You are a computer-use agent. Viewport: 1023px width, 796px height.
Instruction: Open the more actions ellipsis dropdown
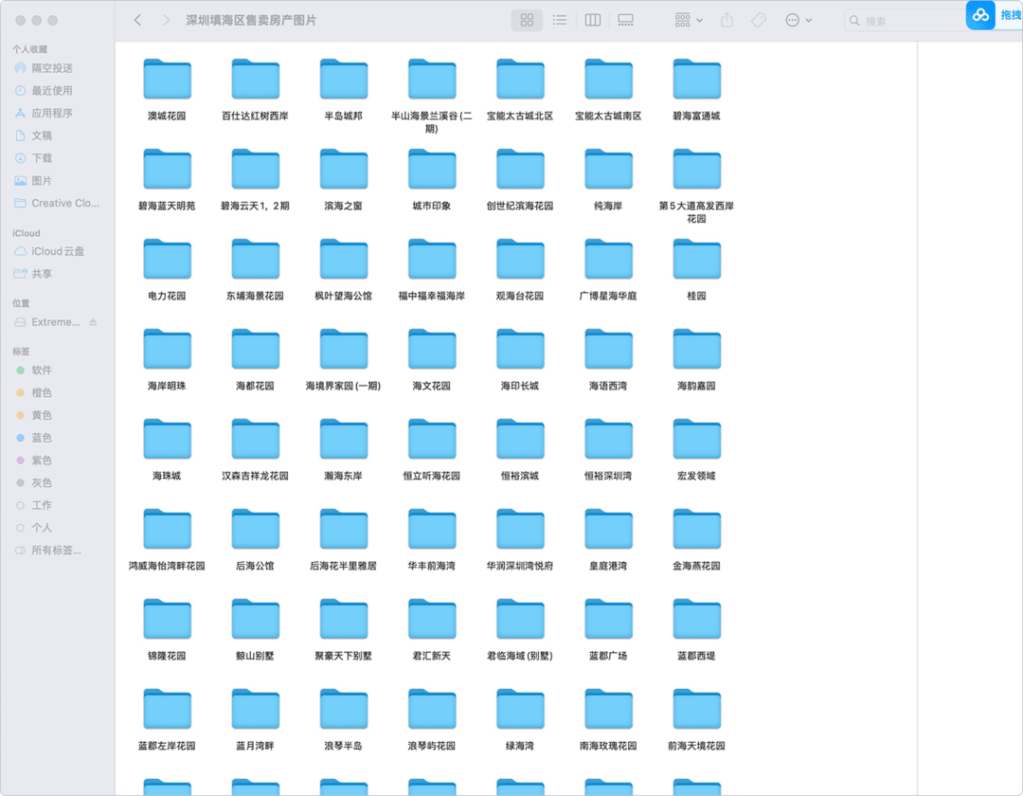798,20
